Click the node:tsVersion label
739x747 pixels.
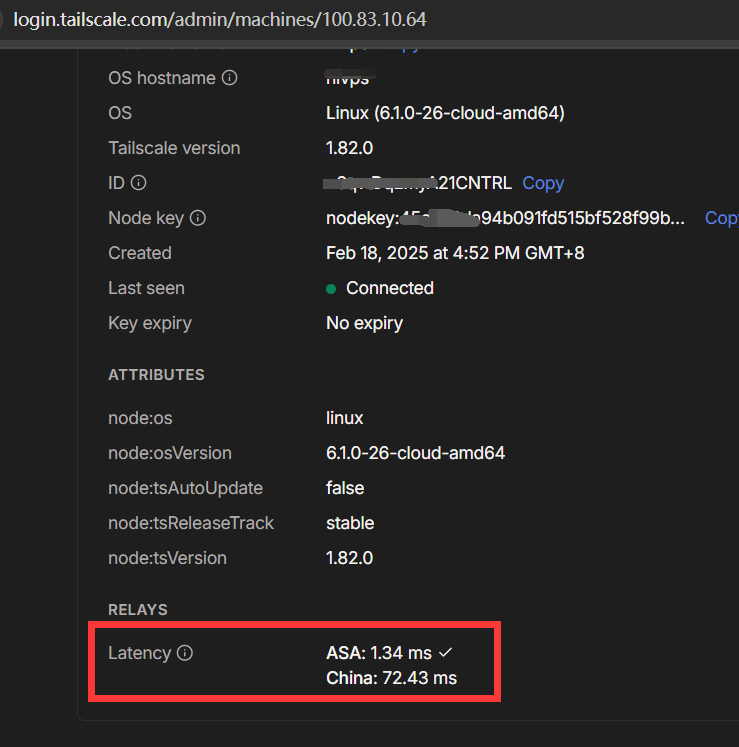point(167,558)
